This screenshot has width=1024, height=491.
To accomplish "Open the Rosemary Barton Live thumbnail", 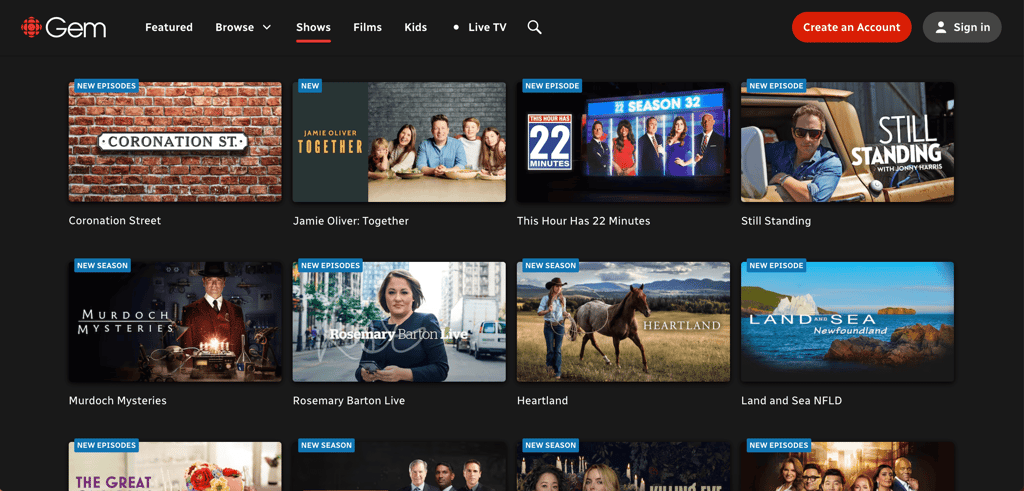I will click(x=399, y=322).
